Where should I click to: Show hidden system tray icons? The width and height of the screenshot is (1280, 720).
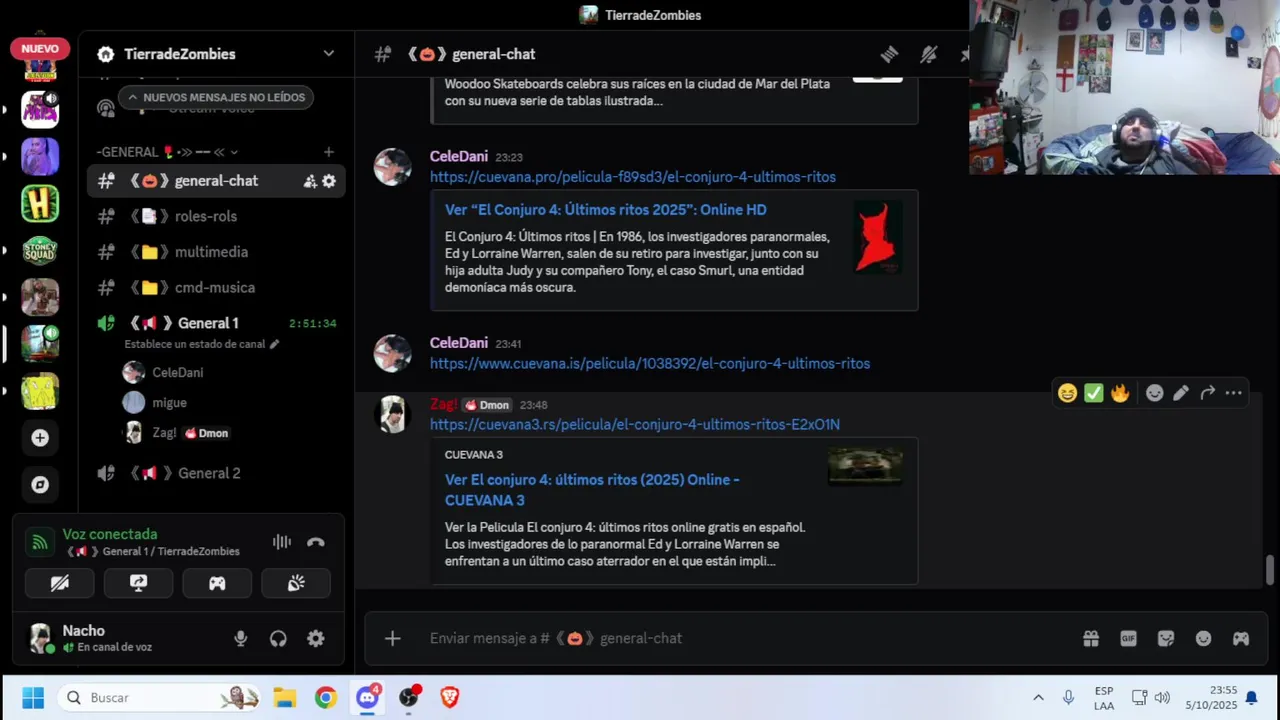point(1038,698)
